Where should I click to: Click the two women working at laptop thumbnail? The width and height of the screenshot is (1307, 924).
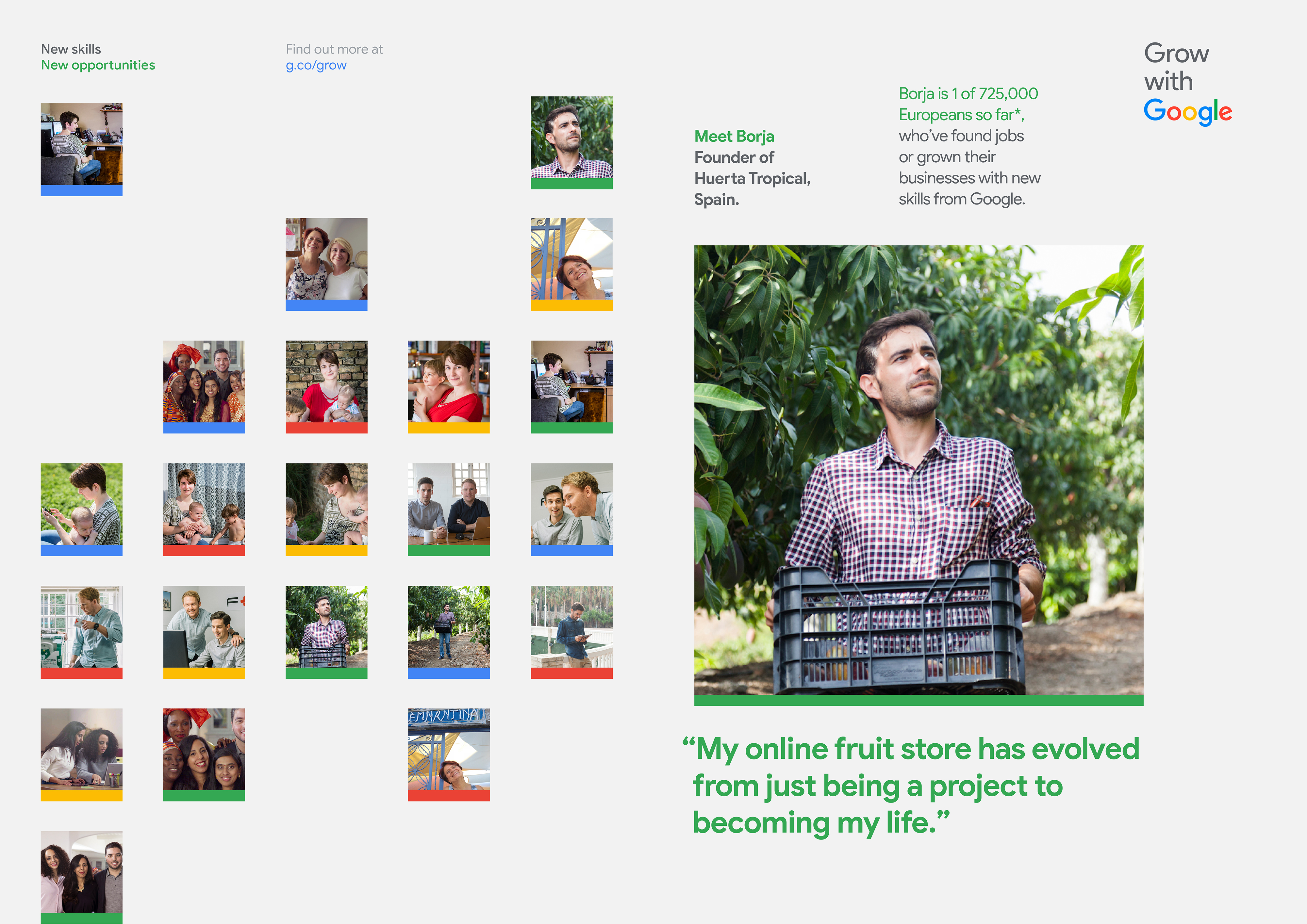[x=81, y=749]
